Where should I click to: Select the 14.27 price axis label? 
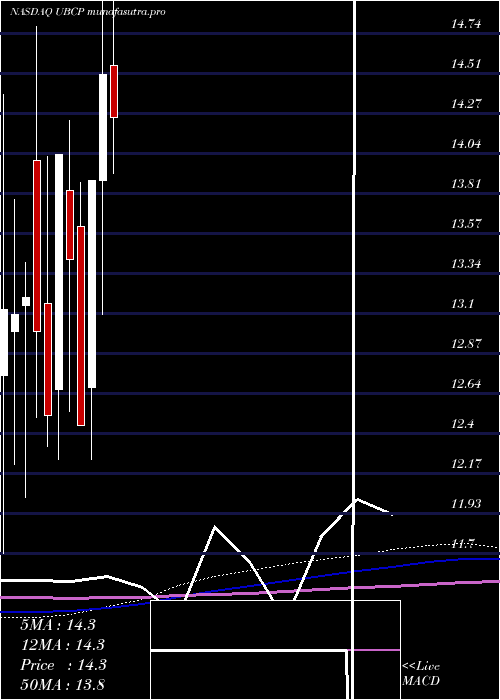466,104
